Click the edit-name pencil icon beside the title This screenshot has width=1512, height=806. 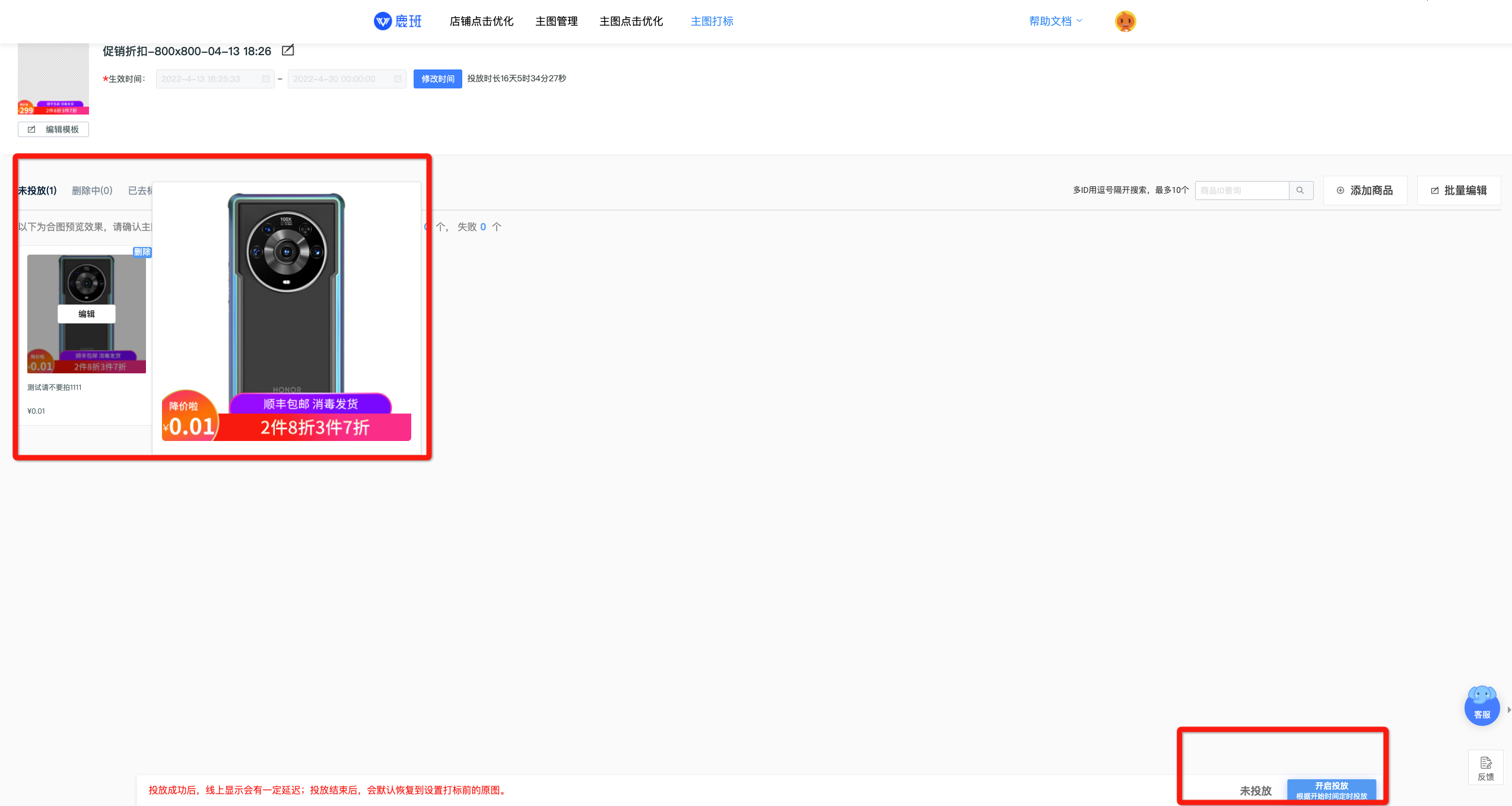click(x=288, y=50)
